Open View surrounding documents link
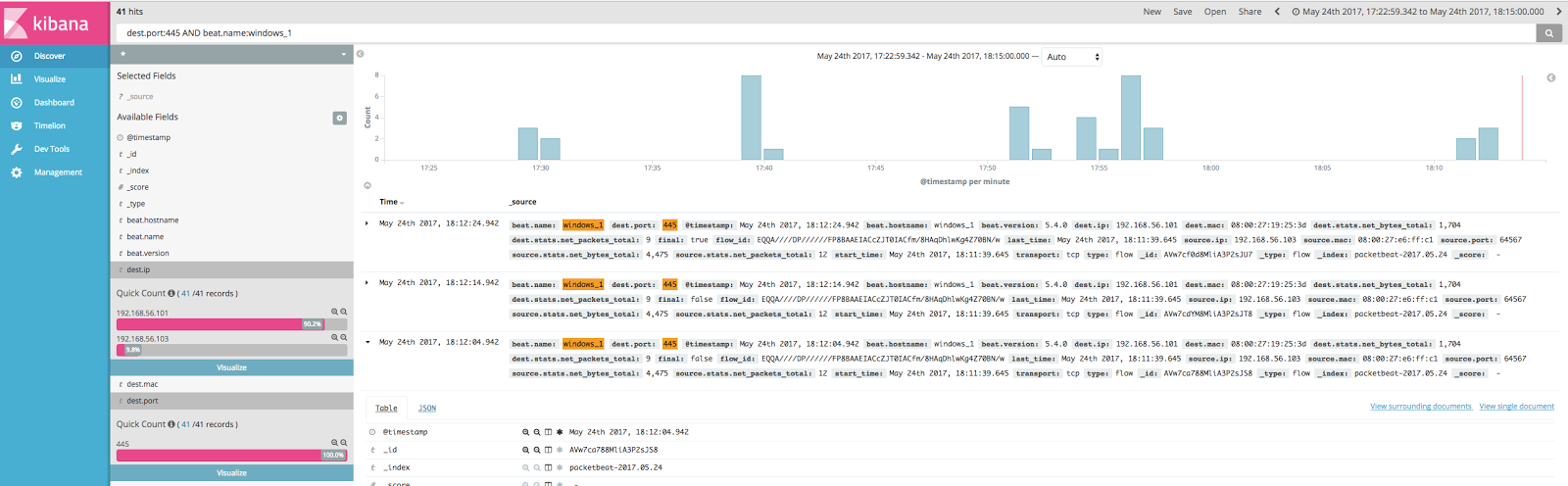The image size is (1568, 486). click(1420, 407)
